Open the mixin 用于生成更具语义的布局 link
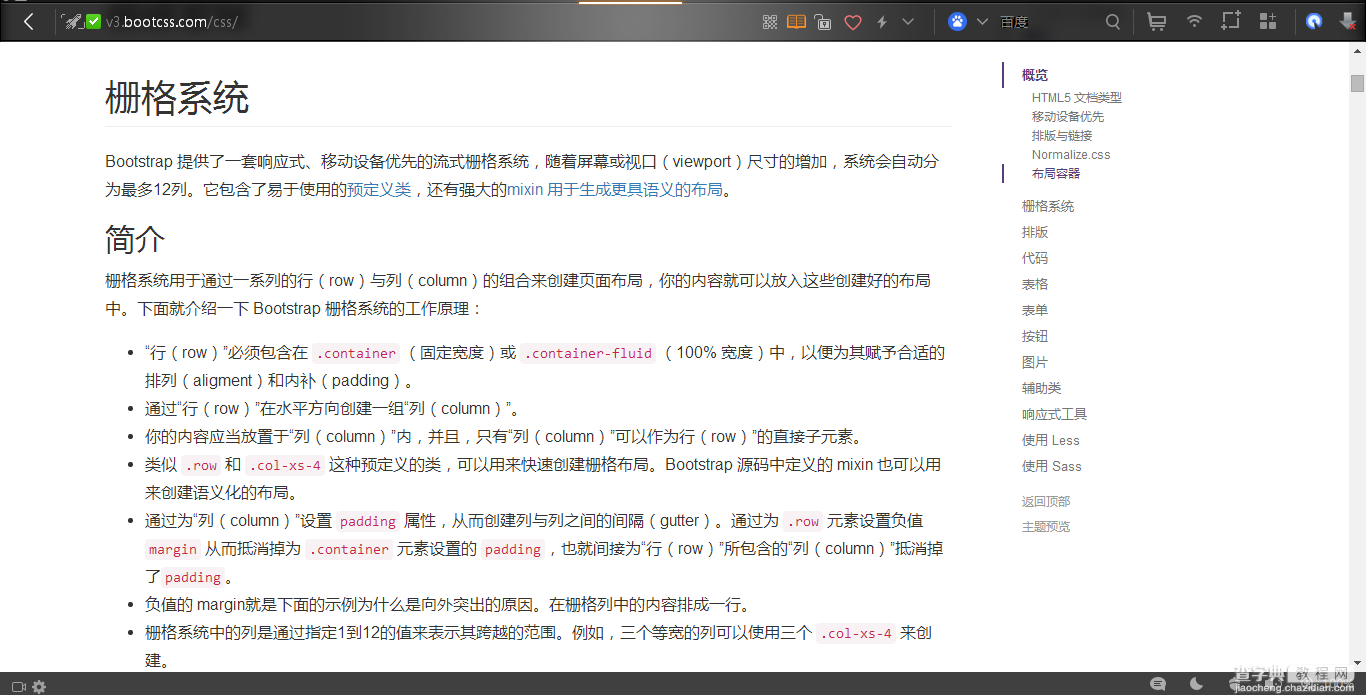 click(614, 189)
